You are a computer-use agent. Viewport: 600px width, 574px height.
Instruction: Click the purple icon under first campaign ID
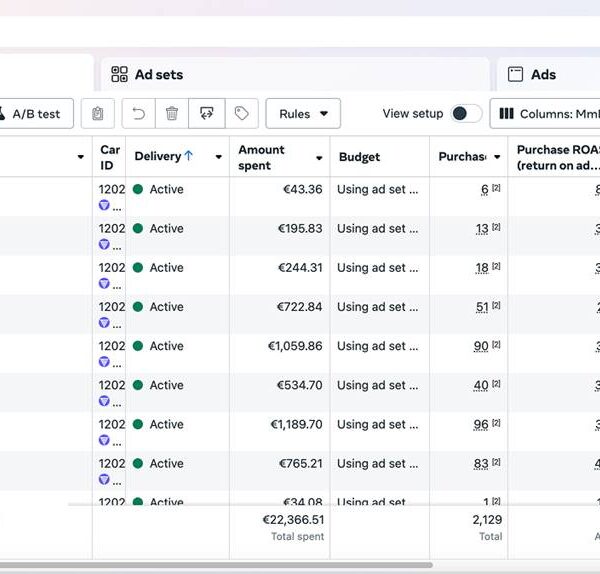[104, 205]
